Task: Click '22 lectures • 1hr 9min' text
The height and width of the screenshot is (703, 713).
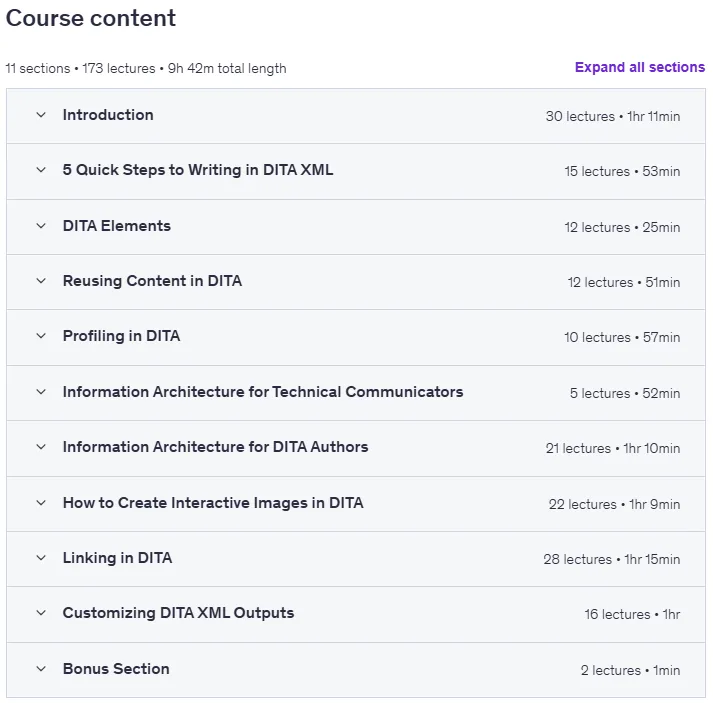Action: pos(614,504)
